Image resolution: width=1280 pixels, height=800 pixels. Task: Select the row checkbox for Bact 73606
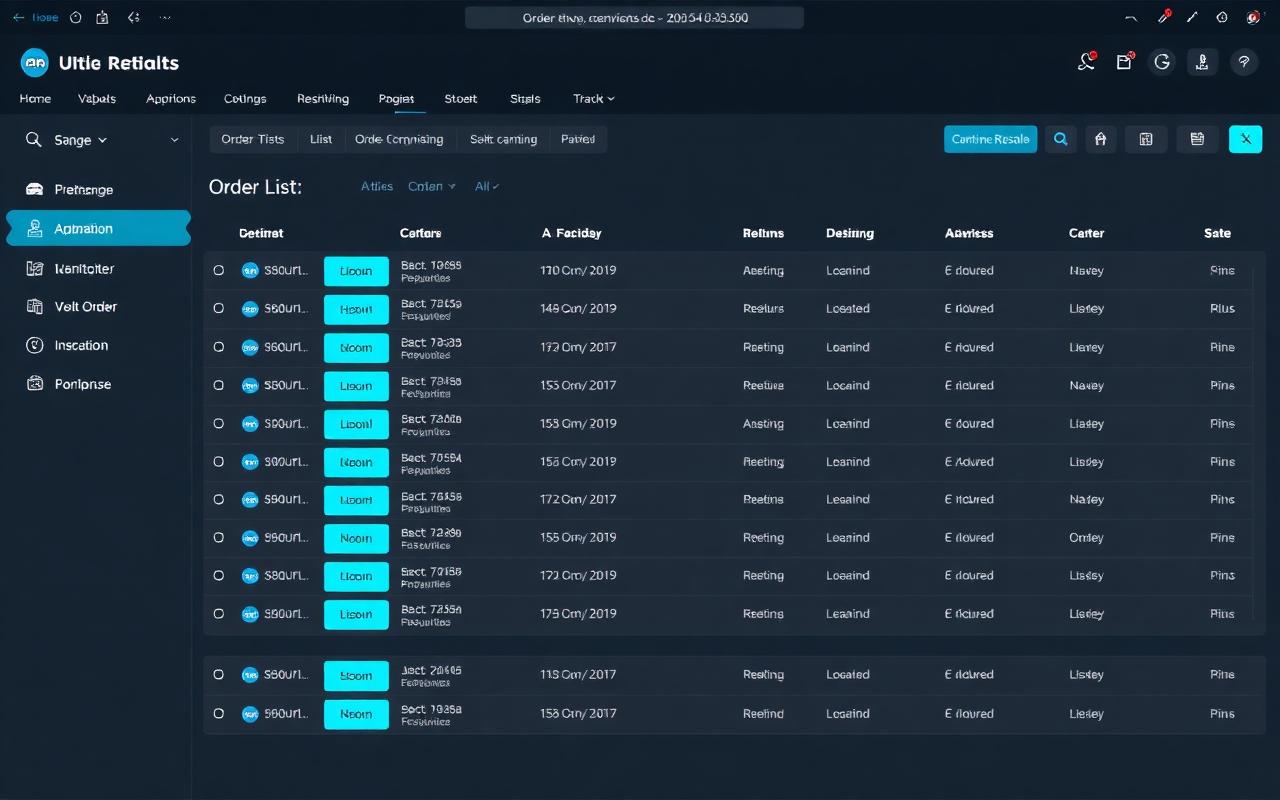coord(219,423)
